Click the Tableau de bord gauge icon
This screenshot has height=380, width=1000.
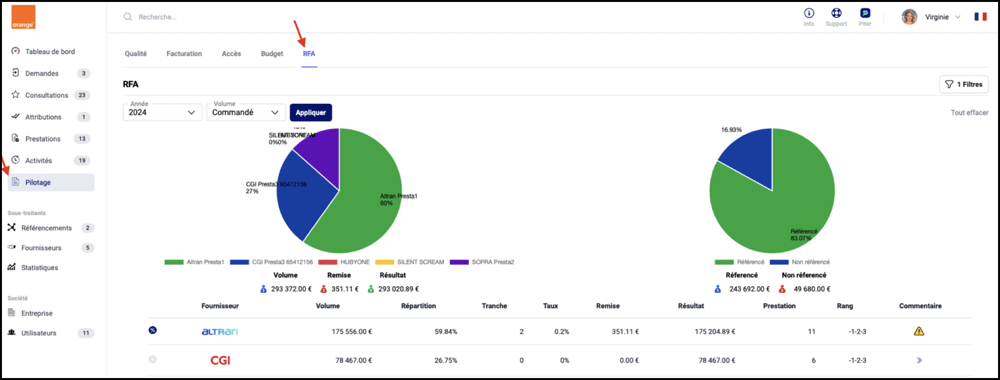[x=16, y=51]
